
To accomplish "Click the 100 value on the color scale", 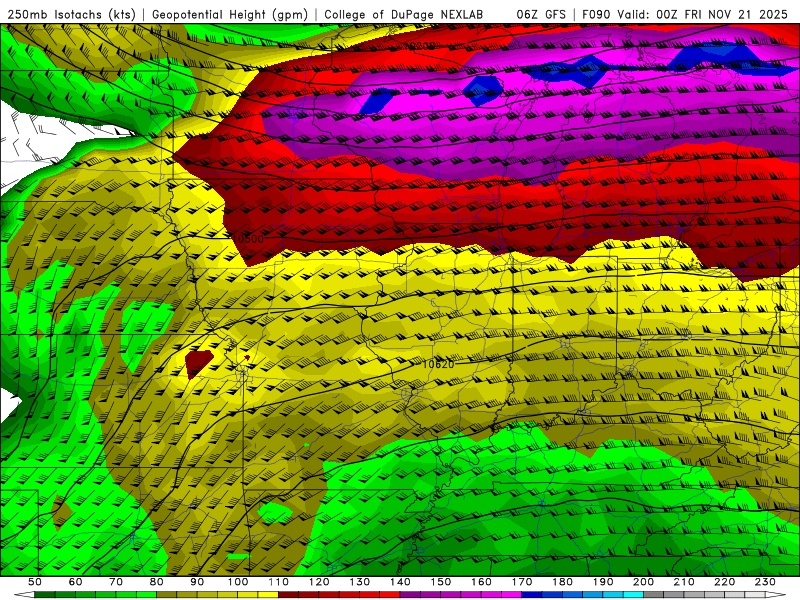I will point(238,582).
